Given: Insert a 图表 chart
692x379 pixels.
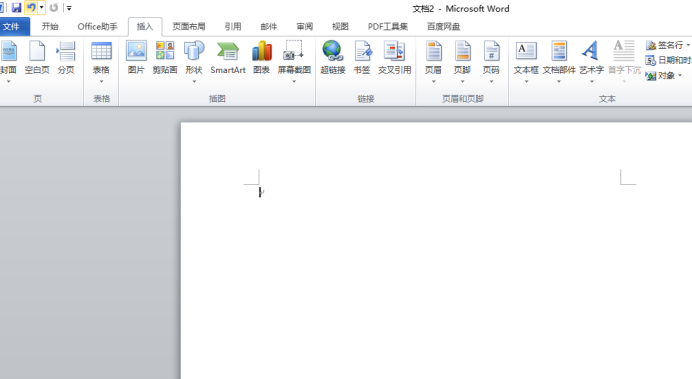Looking at the screenshot, I should [x=261, y=57].
